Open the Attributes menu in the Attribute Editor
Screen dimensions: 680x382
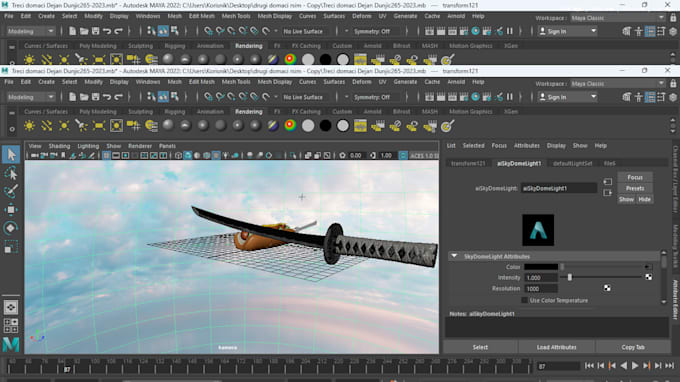point(526,146)
